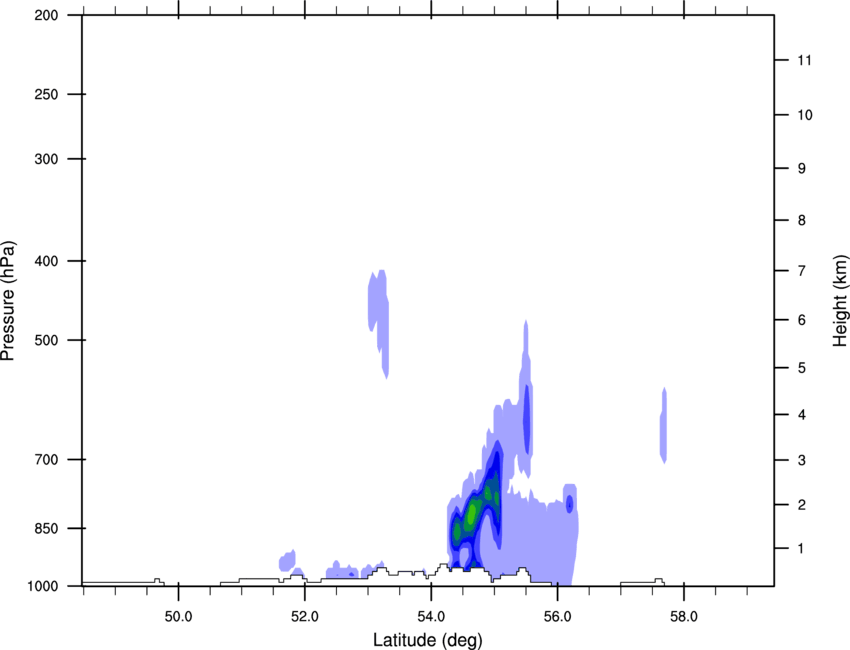
Task: Click the 5 km height label
Action: [802, 368]
